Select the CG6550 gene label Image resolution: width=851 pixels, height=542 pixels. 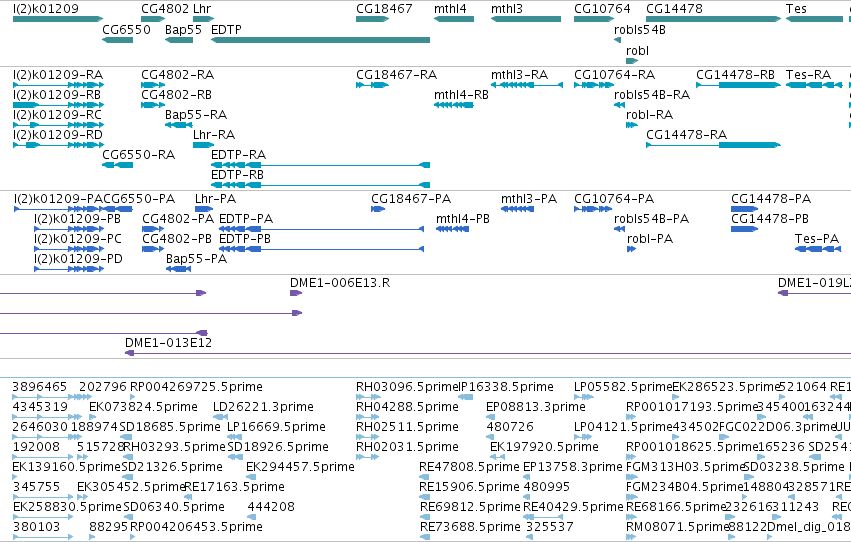click(126, 29)
